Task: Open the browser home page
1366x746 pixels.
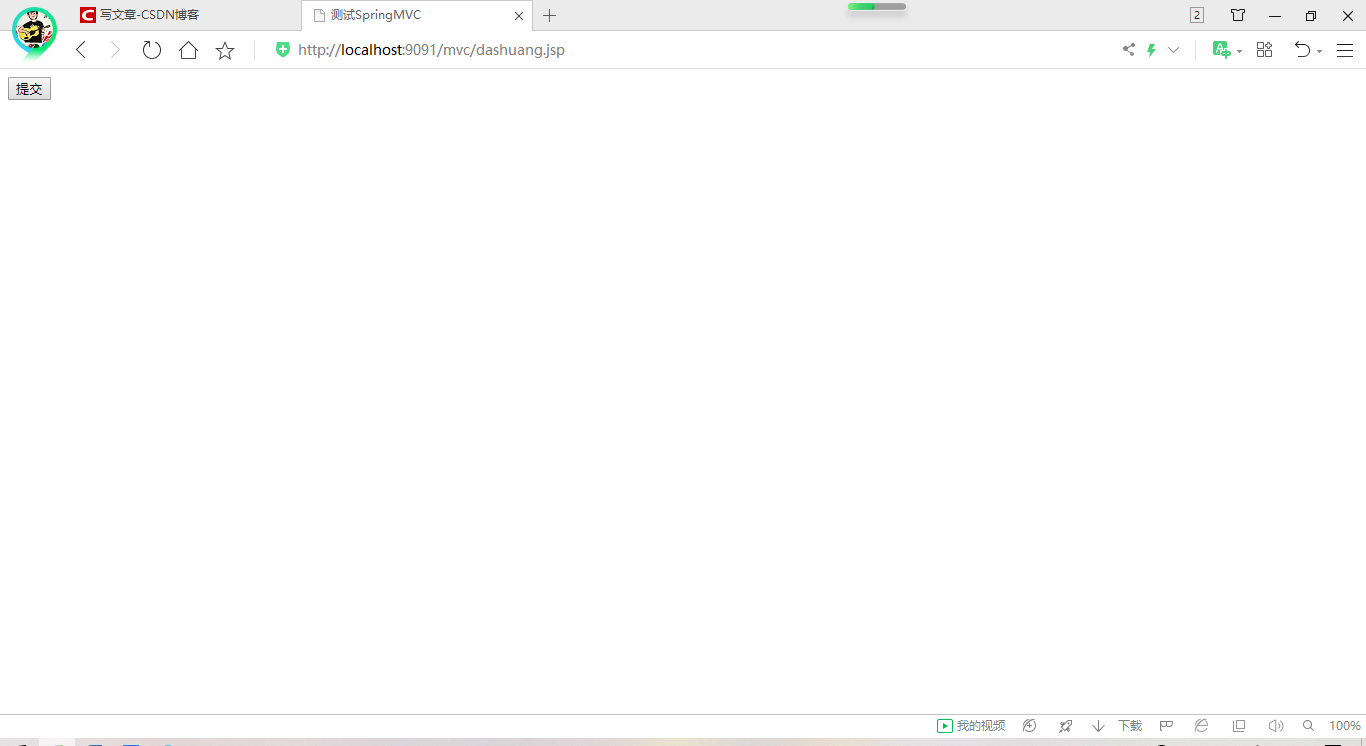Action: click(188, 50)
